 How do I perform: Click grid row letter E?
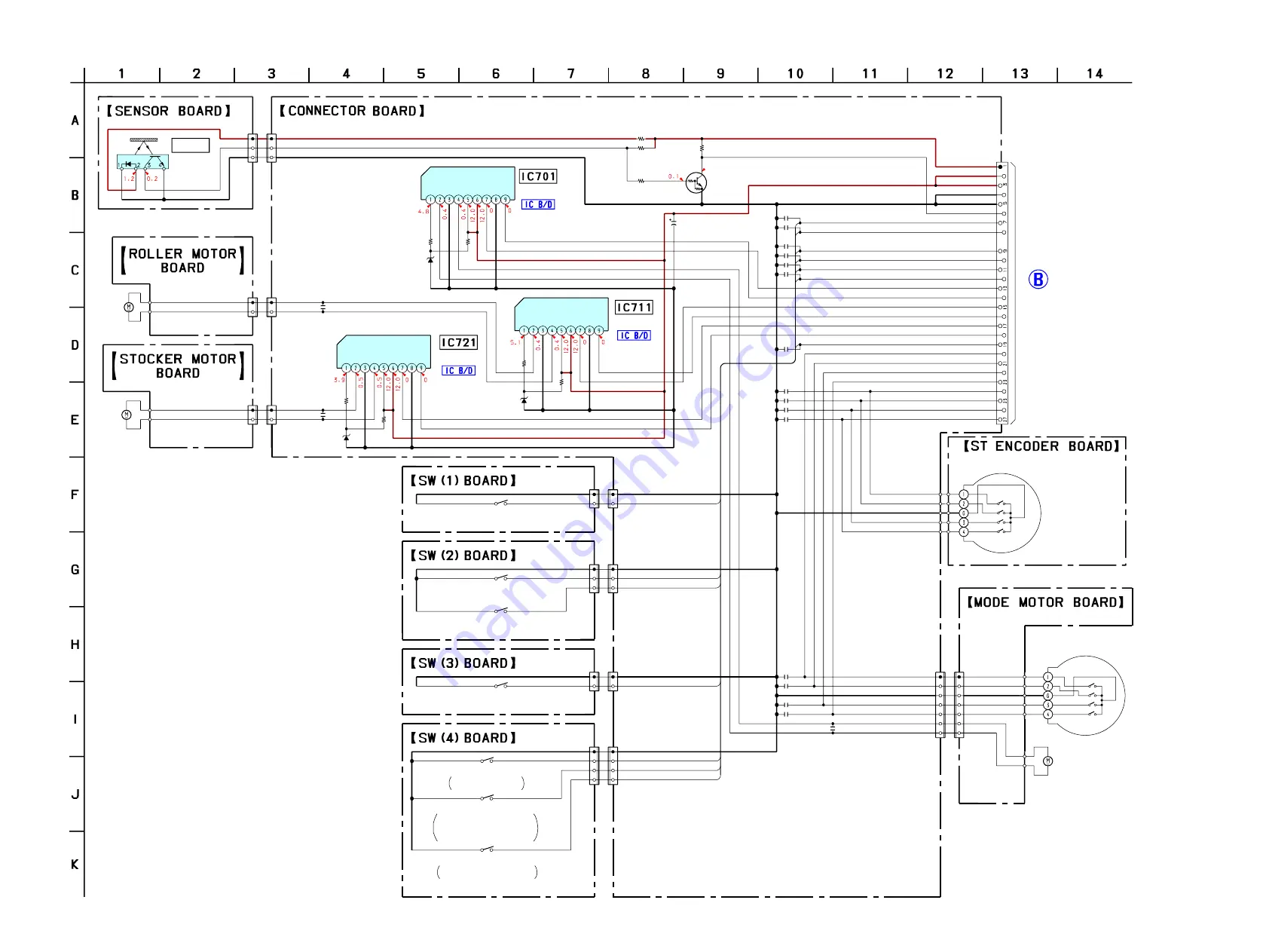pyautogui.click(x=75, y=421)
